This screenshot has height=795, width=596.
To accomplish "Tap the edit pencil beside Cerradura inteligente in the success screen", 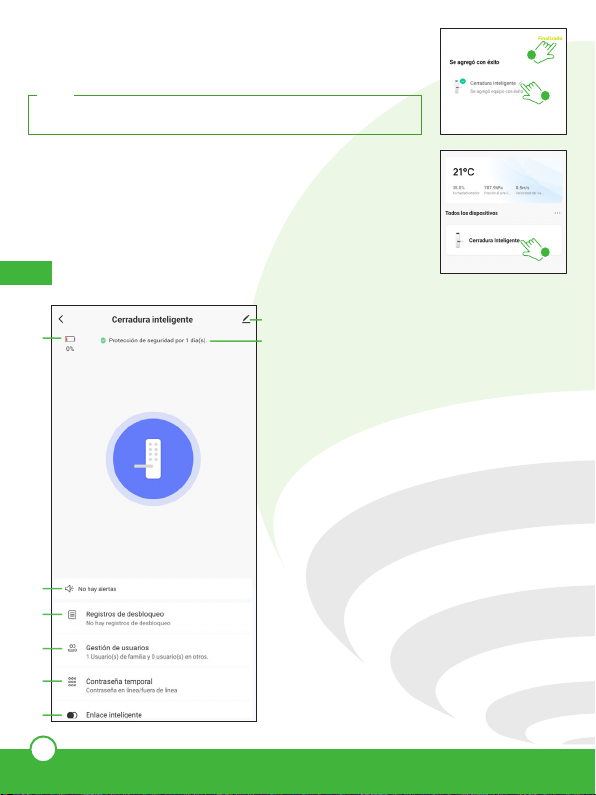I will [520, 83].
